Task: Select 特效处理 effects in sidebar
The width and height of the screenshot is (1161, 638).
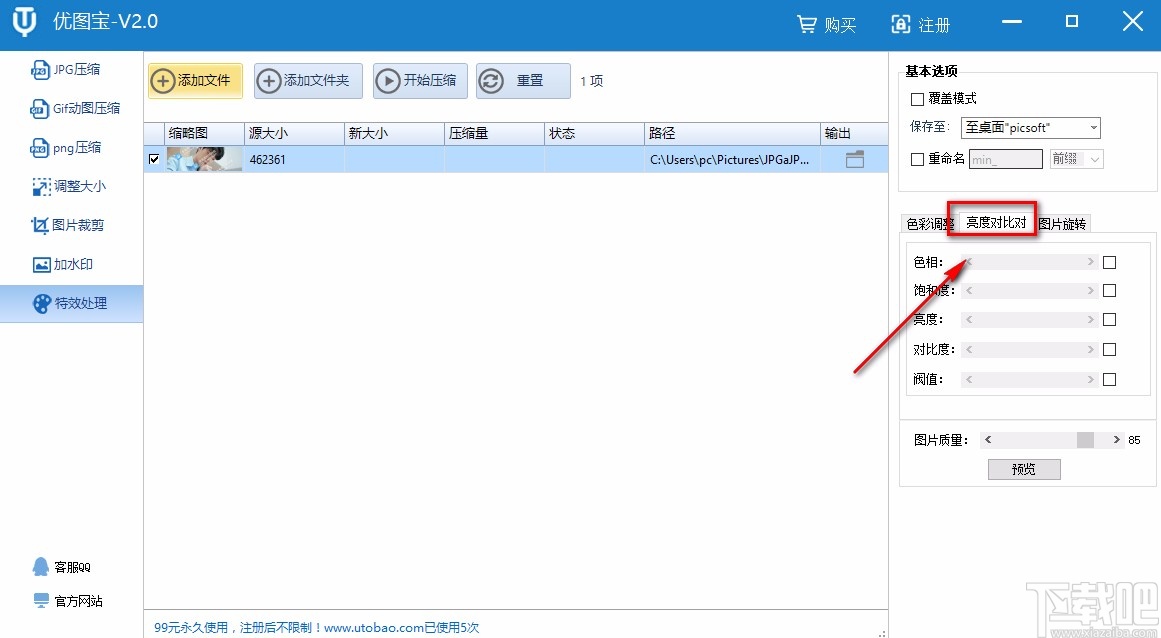Action: pos(71,303)
